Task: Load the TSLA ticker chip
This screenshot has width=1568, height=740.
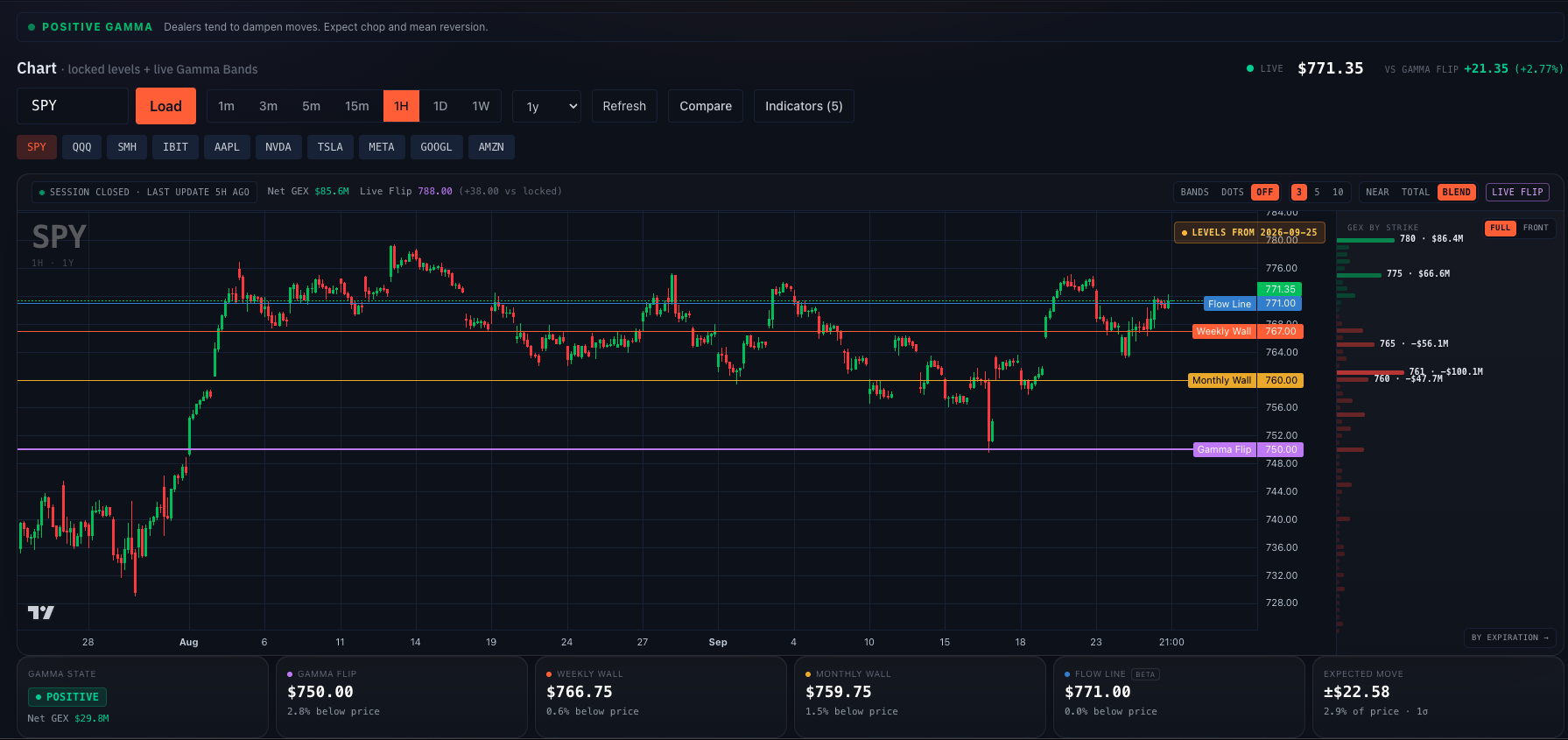Action: [x=330, y=147]
